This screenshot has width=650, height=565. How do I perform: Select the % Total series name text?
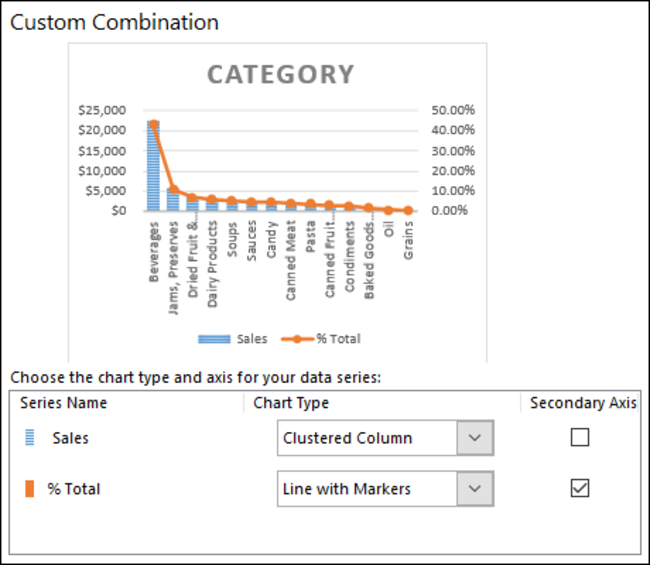[x=74, y=489]
